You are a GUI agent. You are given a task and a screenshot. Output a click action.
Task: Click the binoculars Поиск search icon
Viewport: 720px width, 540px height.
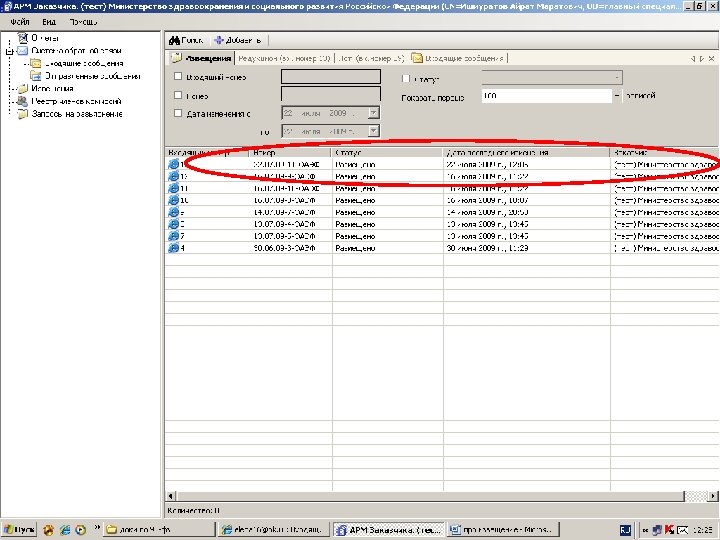[x=174, y=40]
